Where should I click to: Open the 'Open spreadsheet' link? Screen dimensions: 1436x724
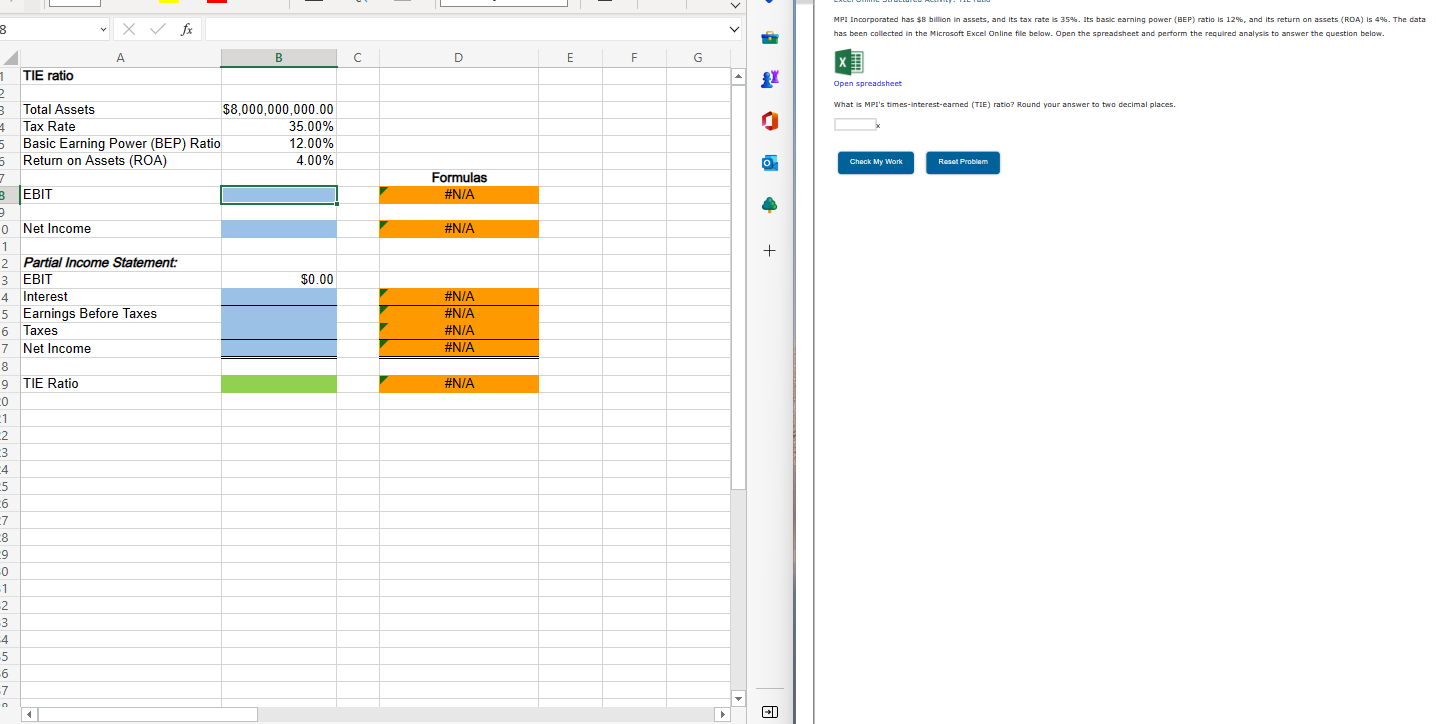tap(867, 83)
